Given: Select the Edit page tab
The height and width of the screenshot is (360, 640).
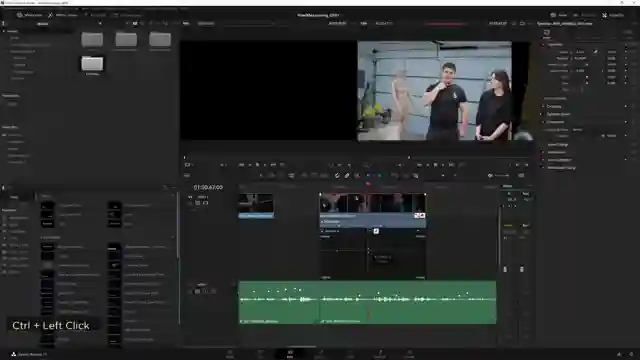Looking at the screenshot, I should [290, 353].
